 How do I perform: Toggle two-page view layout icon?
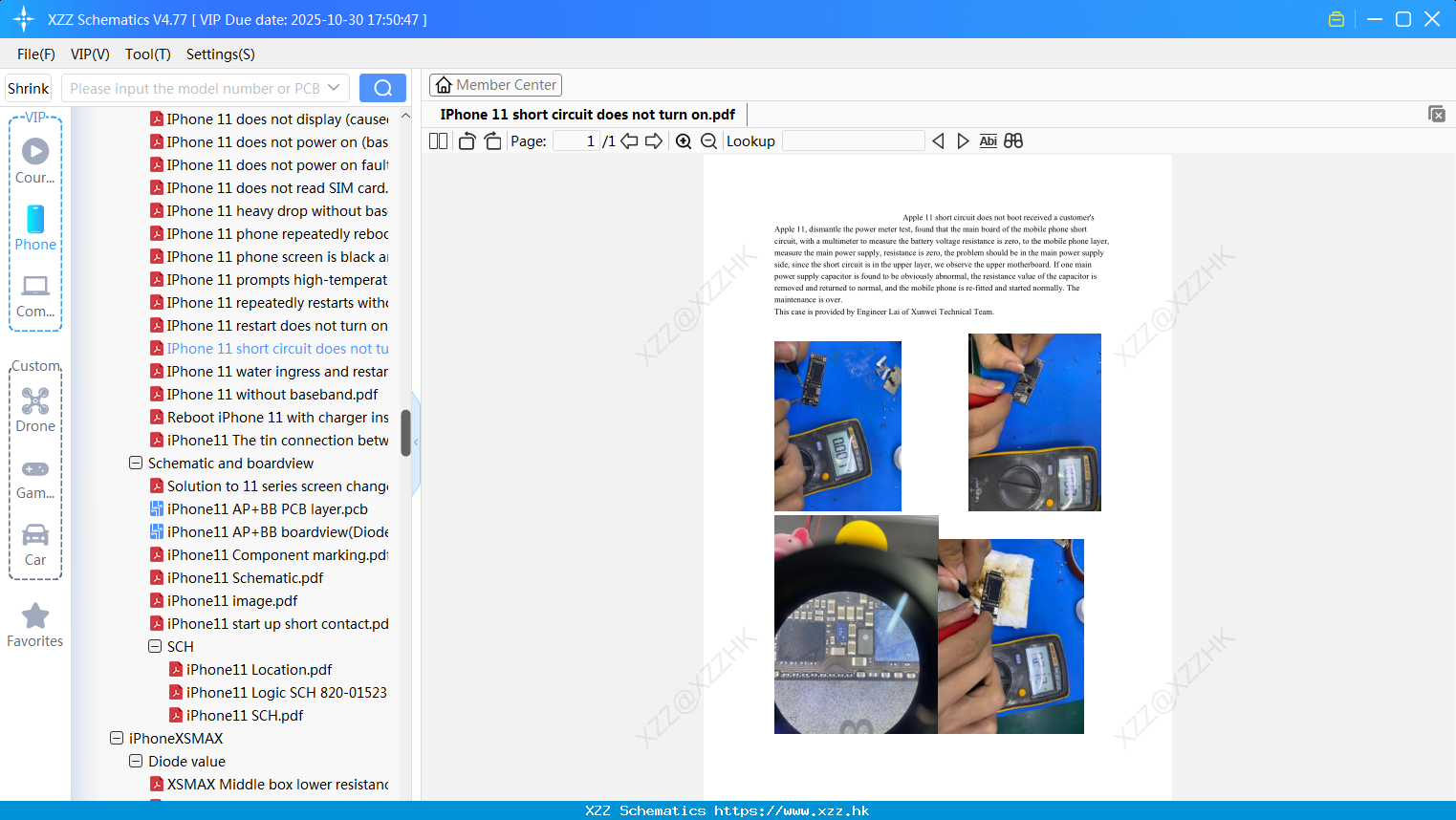click(439, 141)
